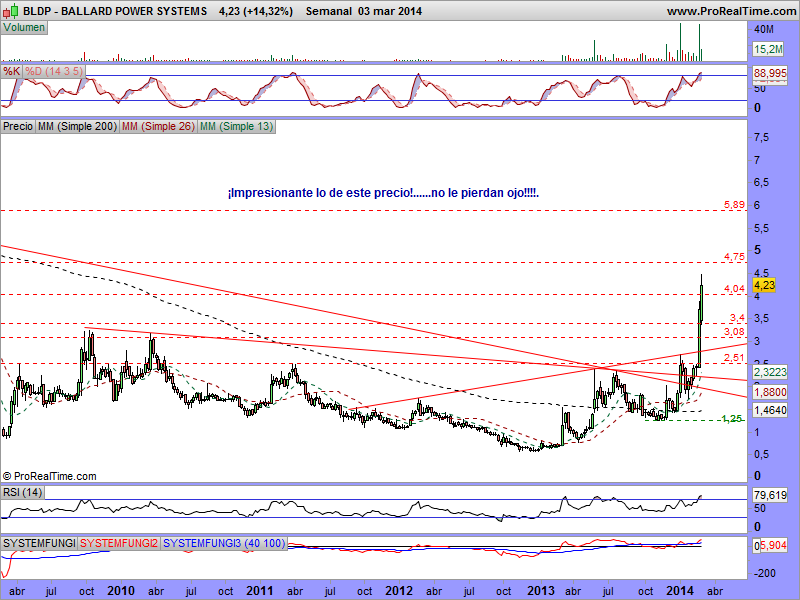The height and width of the screenshot is (600, 800).
Task: Select the SYSTEMFUNGI3 (40 100) label
Action: pos(224,543)
